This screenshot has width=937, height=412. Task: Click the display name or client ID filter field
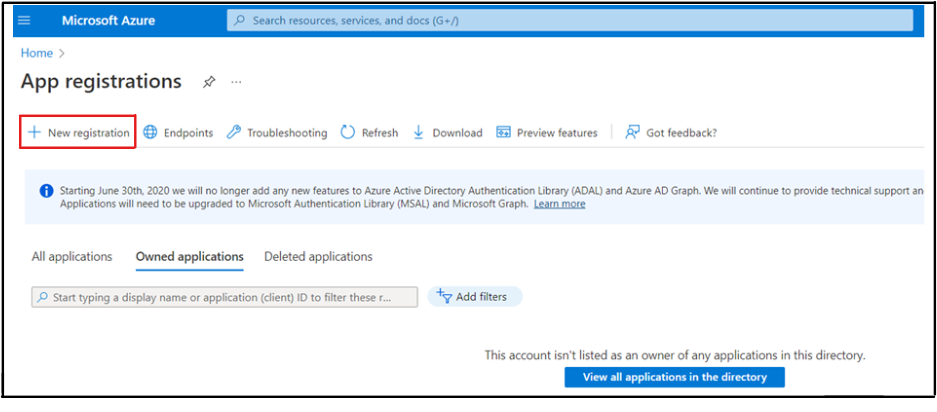225,297
